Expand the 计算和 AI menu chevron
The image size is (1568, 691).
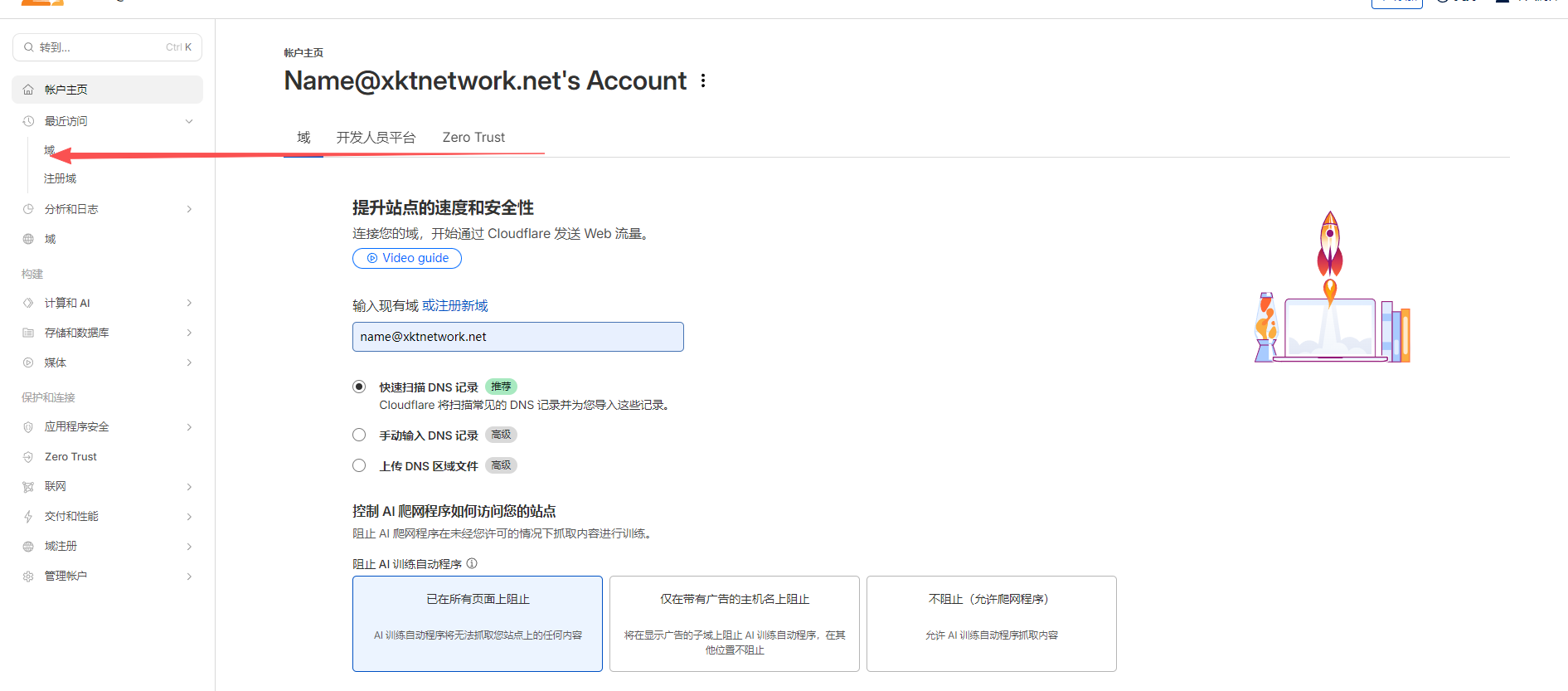click(189, 303)
